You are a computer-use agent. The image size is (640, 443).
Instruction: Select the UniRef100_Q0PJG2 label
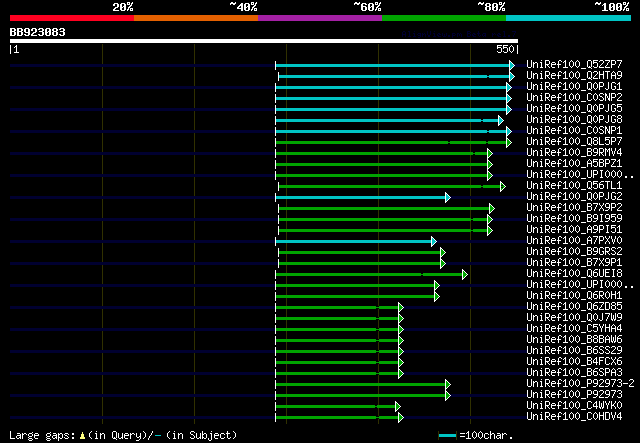(574, 197)
